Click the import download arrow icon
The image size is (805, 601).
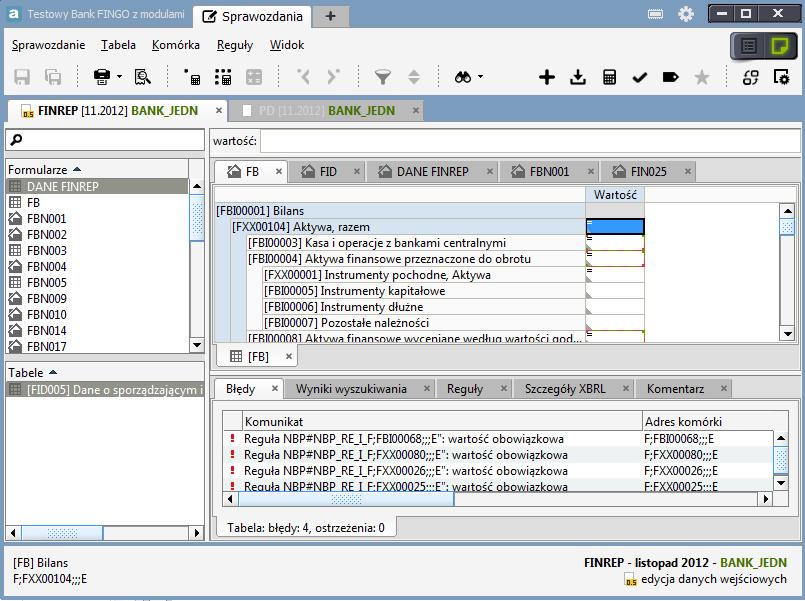pos(578,77)
